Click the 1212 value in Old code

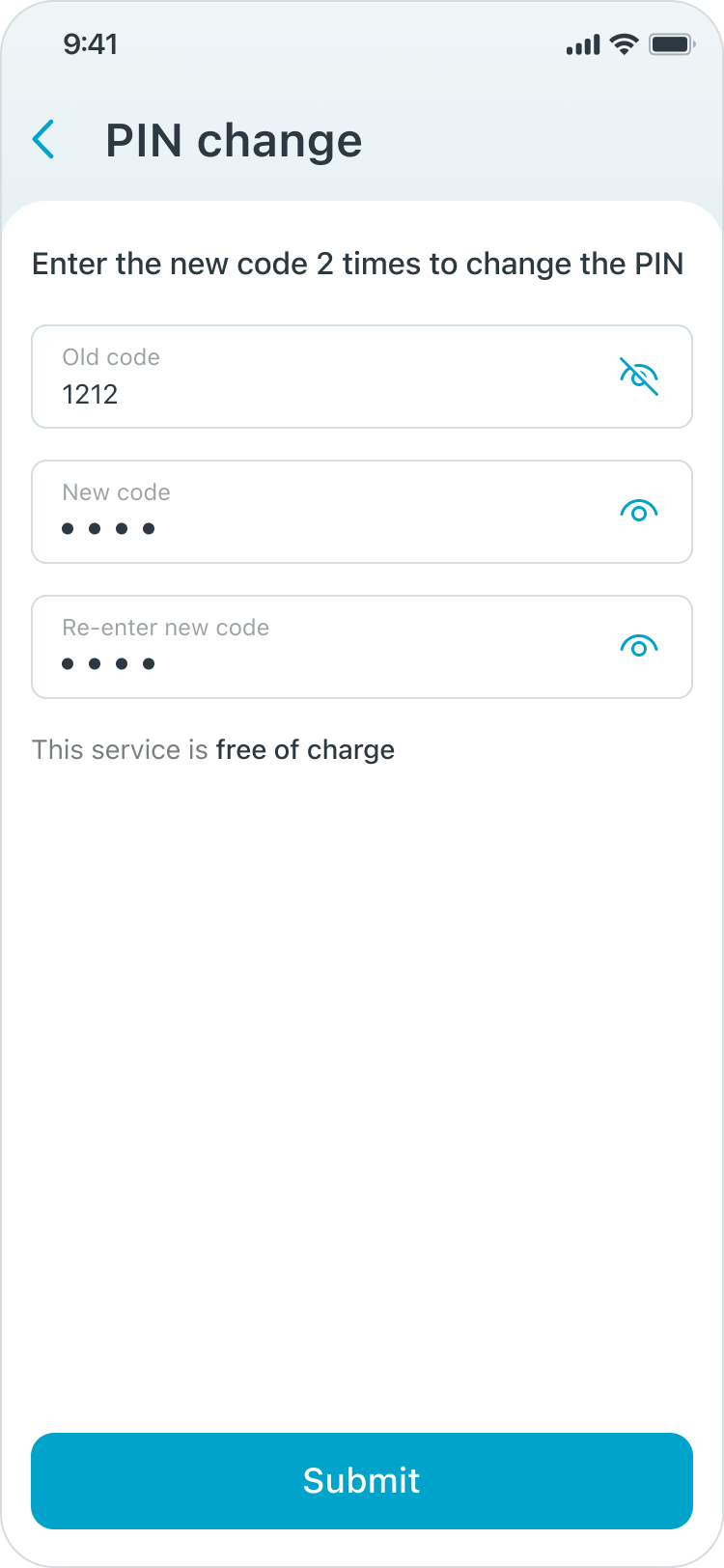click(x=90, y=394)
